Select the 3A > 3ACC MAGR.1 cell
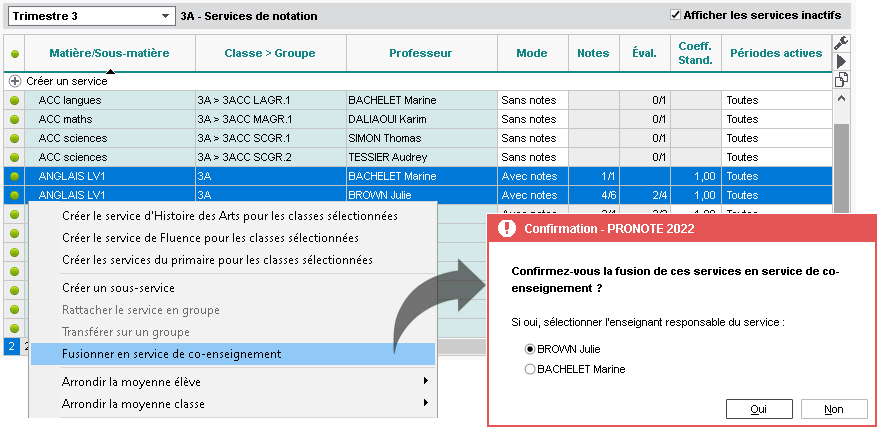This screenshot has height=428, width=878. (270, 120)
